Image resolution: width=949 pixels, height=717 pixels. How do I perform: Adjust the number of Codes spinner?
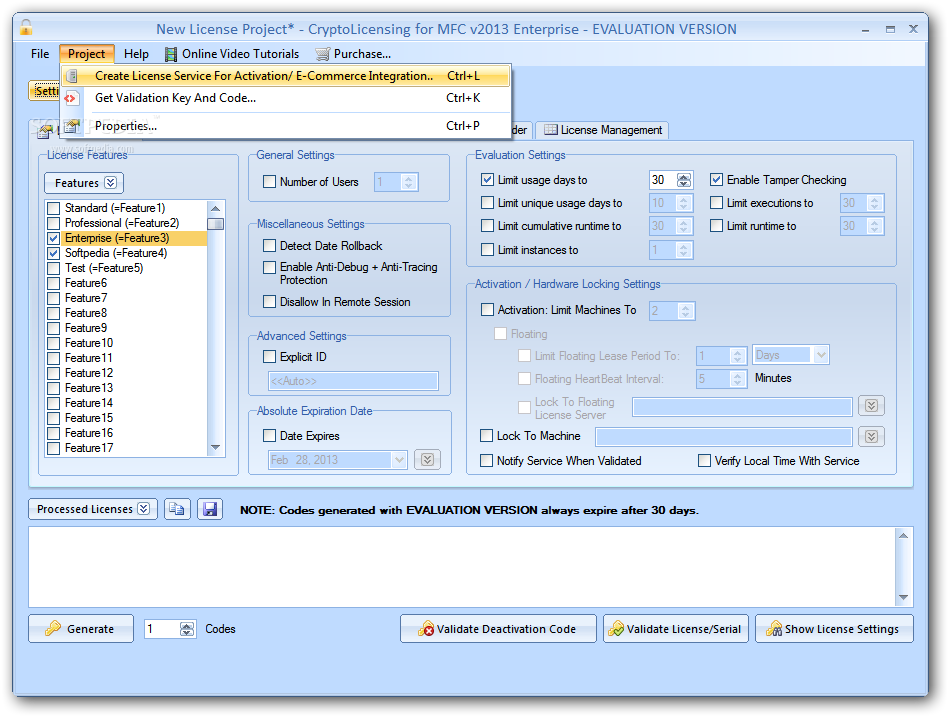click(x=187, y=629)
